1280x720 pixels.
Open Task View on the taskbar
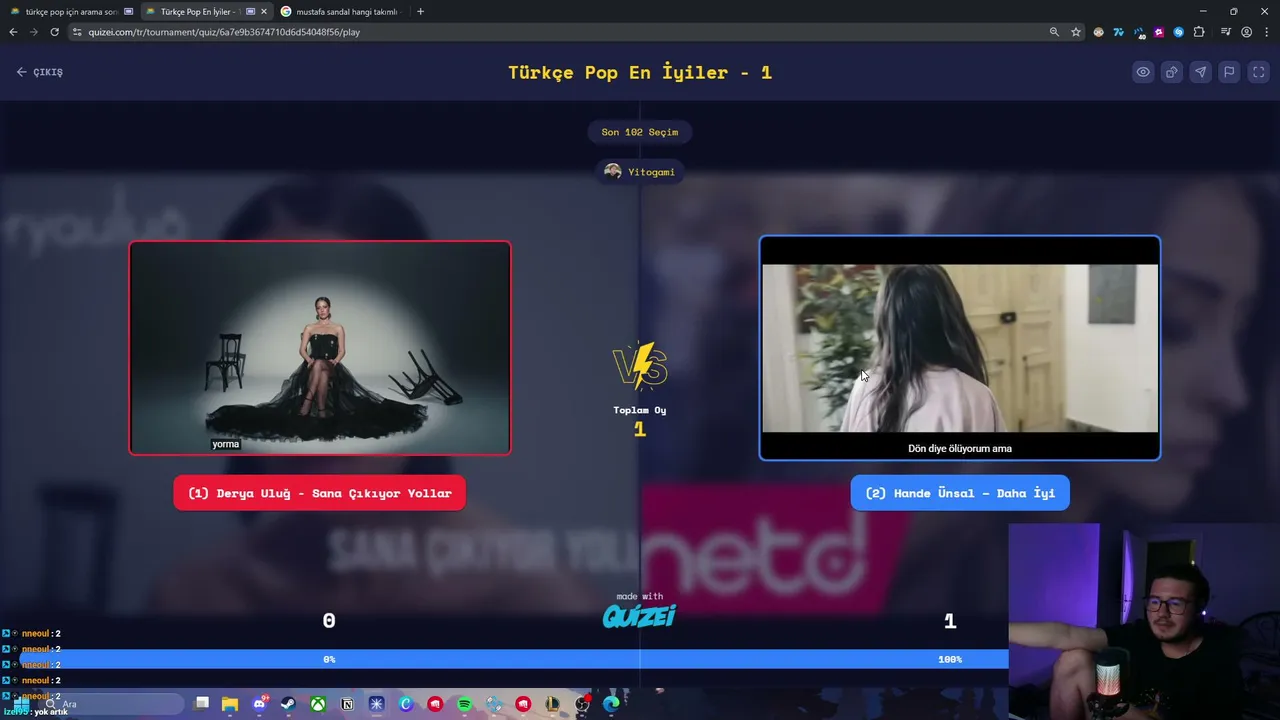coord(202,704)
